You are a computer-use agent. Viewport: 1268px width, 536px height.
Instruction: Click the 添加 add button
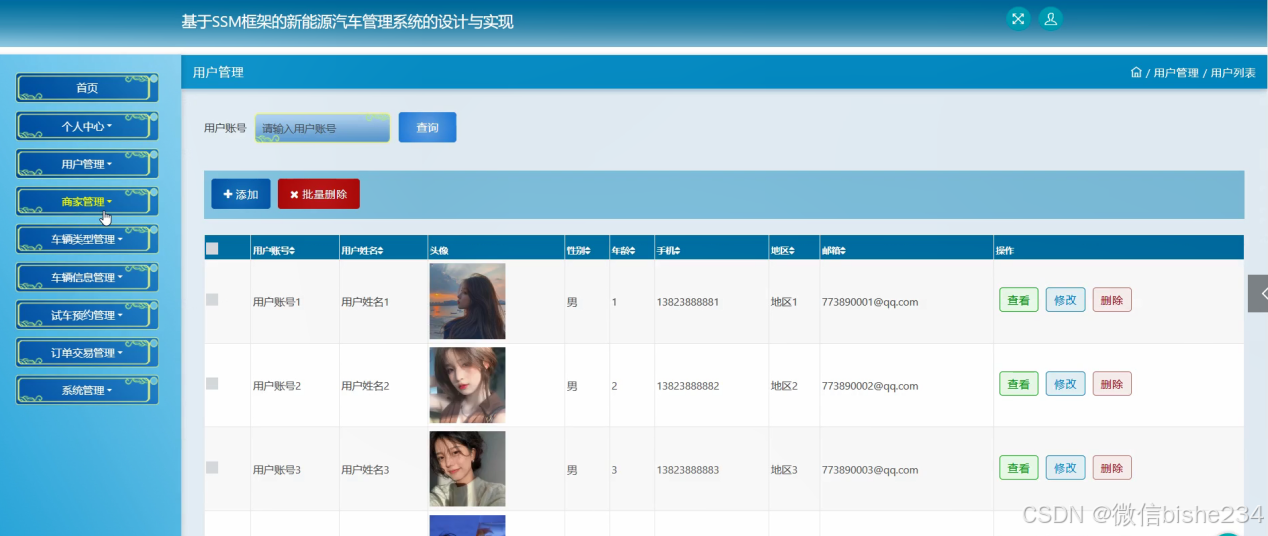click(241, 194)
